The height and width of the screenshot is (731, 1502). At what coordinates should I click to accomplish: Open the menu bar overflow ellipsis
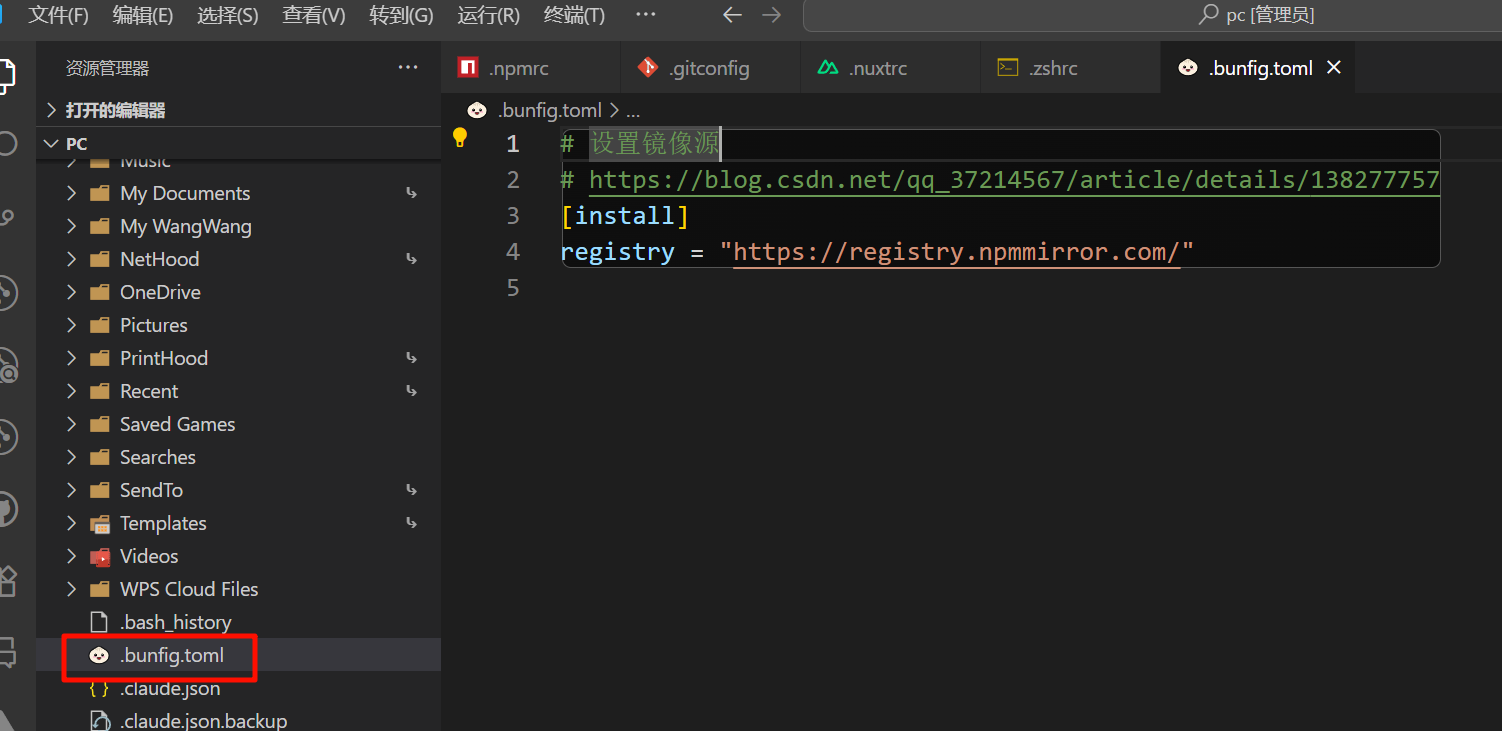[x=646, y=15]
